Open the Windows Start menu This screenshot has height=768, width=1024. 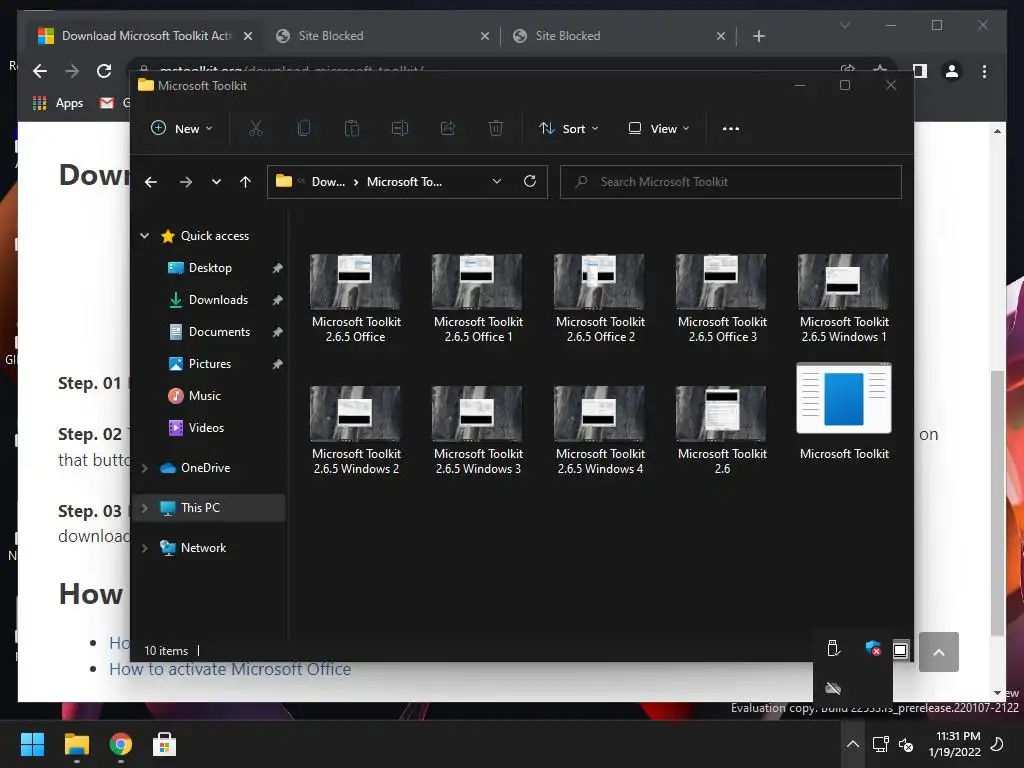(32, 744)
